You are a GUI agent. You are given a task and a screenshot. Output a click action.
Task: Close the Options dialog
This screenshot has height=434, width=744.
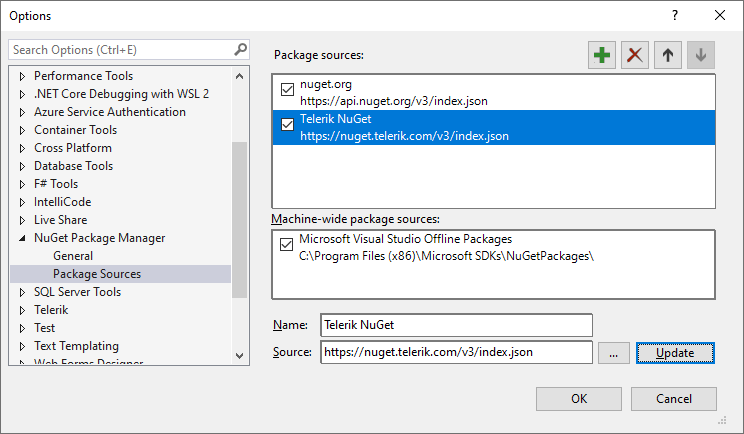720,15
